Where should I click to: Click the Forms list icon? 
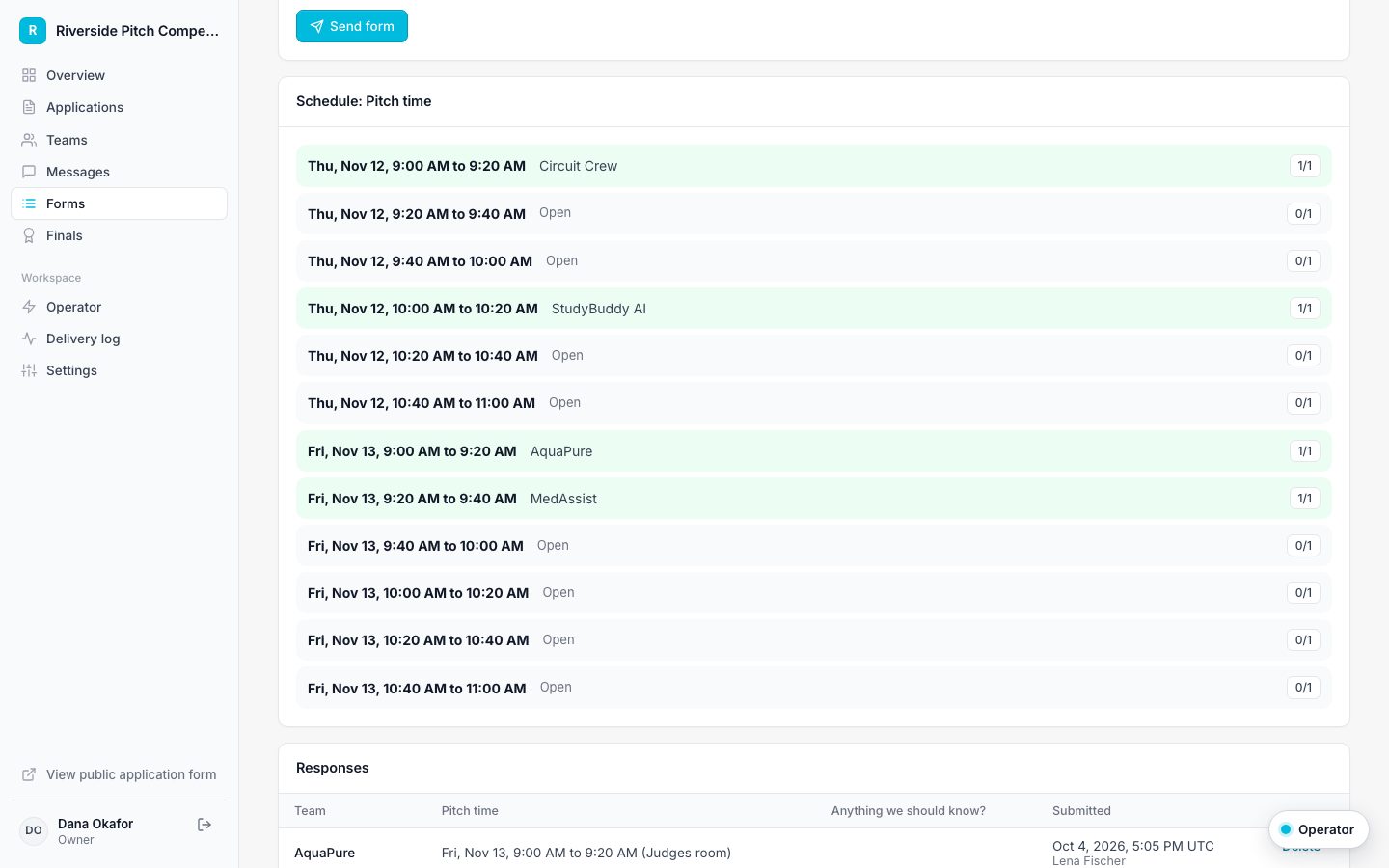[29, 203]
